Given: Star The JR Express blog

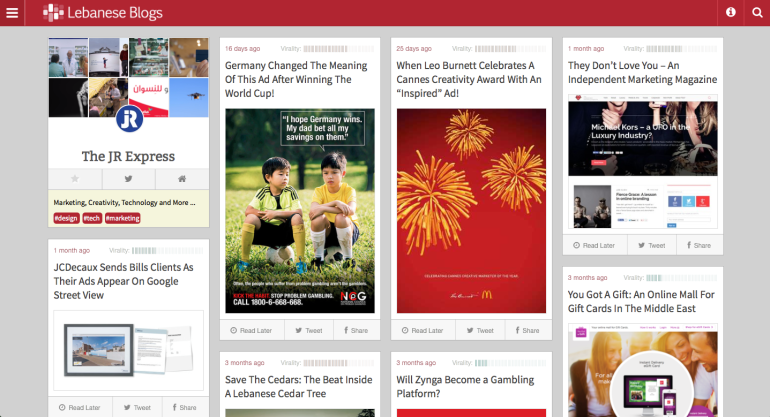Looking at the screenshot, I should click(x=74, y=179).
